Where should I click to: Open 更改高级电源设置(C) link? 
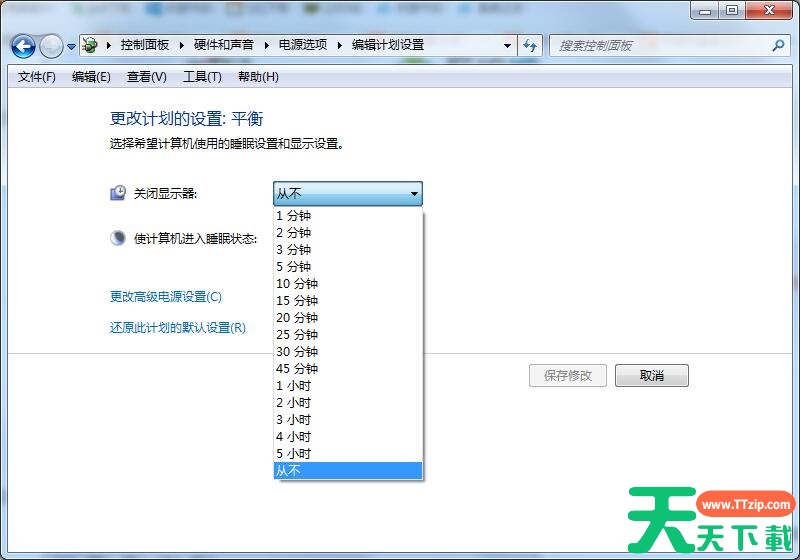[x=166, y=297]
